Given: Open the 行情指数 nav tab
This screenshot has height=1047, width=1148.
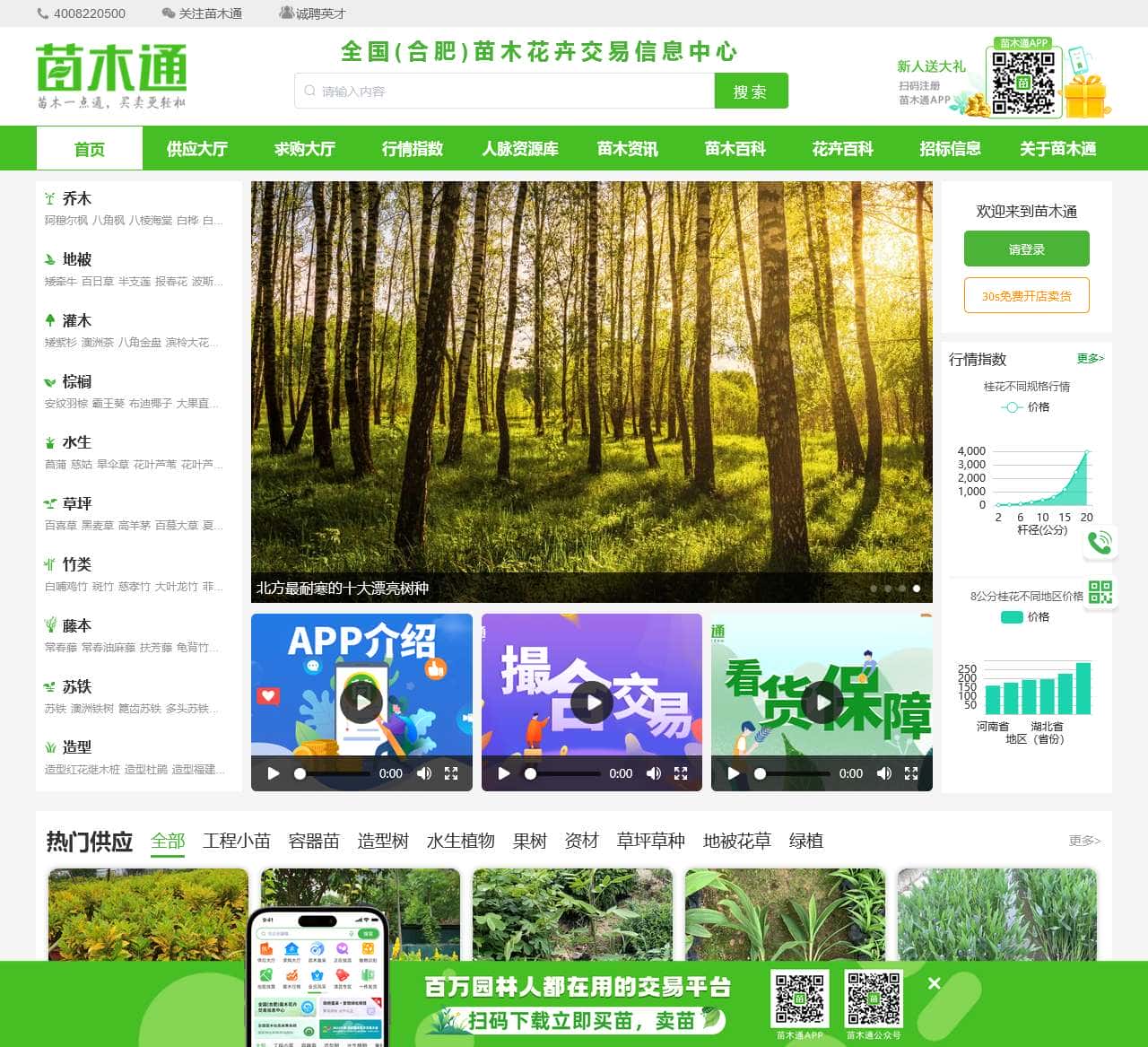Looking at the screenshot, I should click(413, 149).
